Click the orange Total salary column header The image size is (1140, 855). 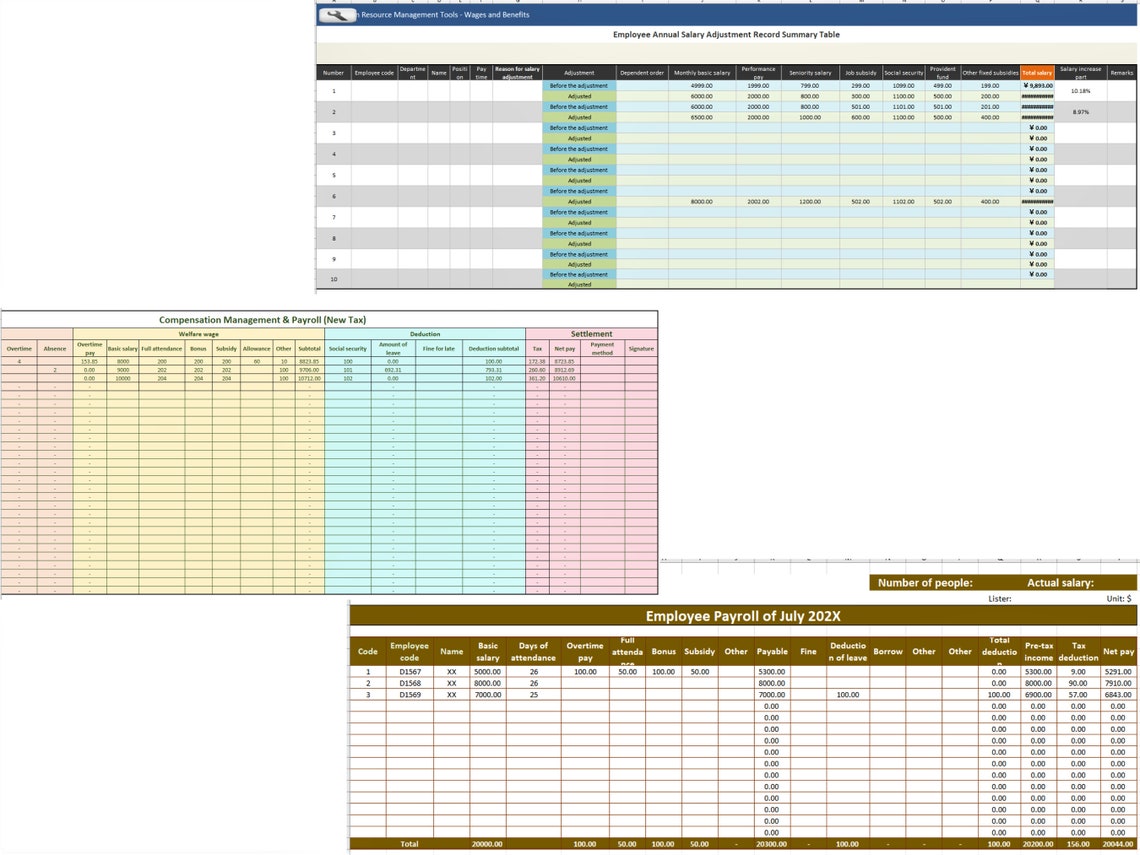[1035, 72]
